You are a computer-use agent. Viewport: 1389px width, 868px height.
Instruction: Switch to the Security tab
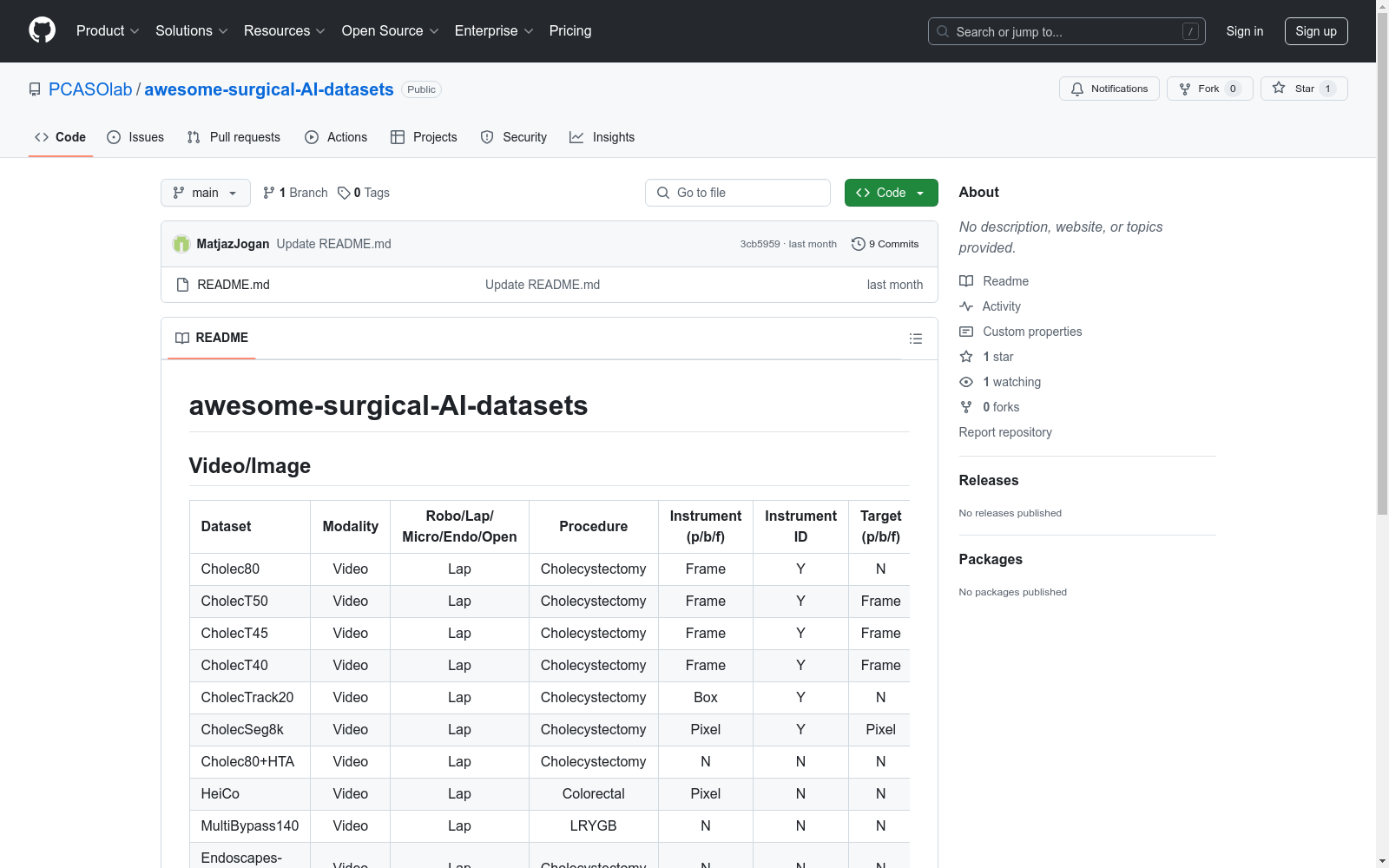(514, 137)
